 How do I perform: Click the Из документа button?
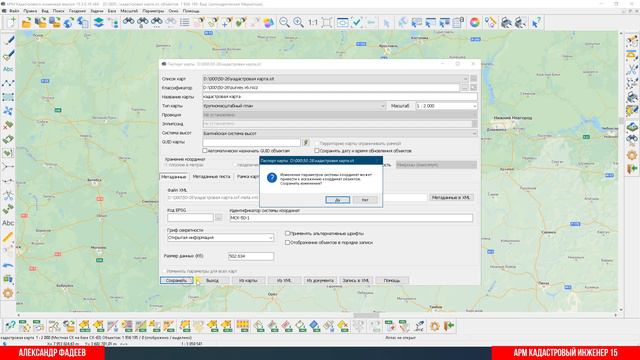(320, 280)
